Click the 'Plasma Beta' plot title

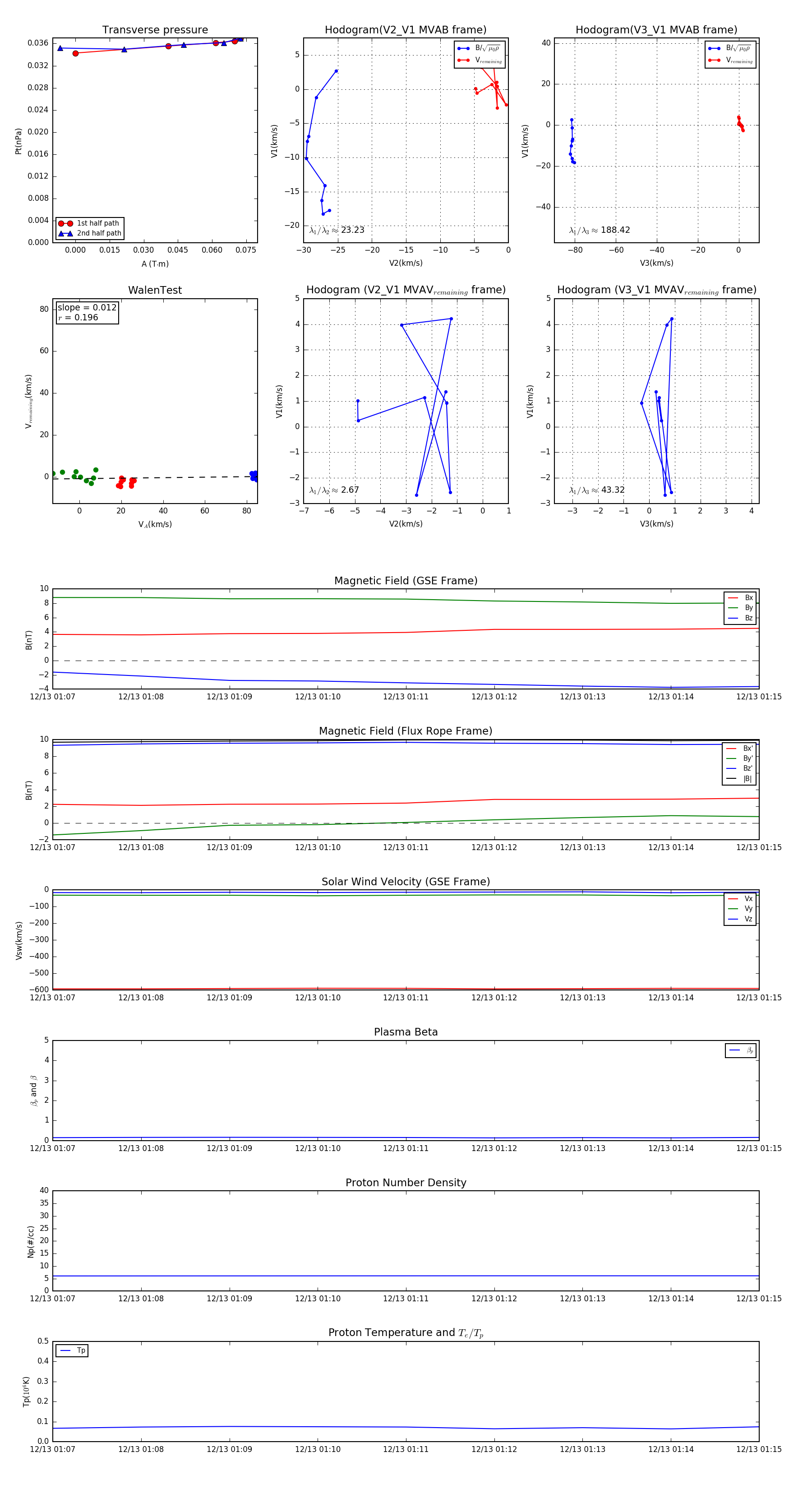[x=406, y=1032]
